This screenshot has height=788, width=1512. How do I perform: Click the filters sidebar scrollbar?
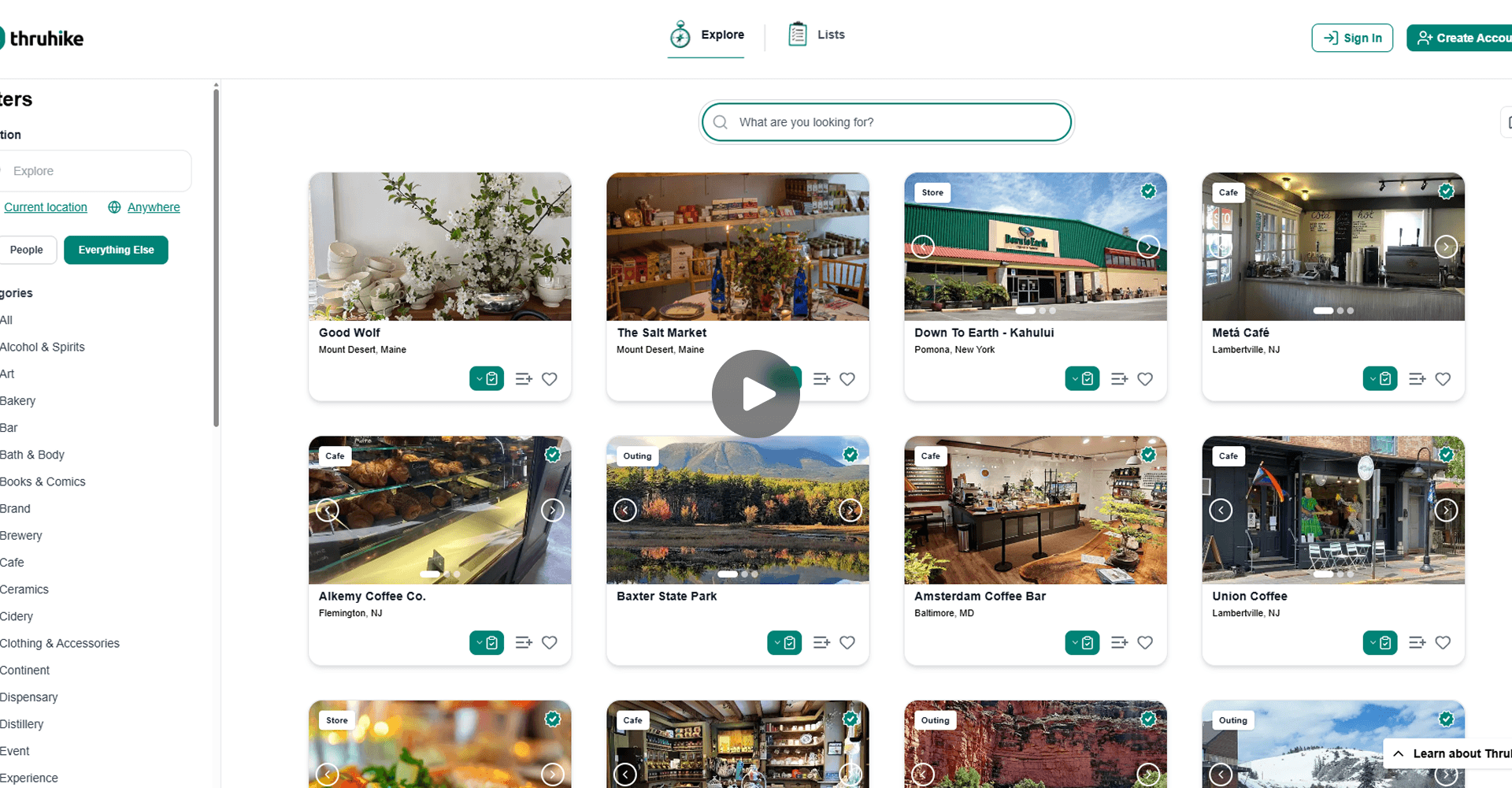pyautogui.click(x=216, y=257)
